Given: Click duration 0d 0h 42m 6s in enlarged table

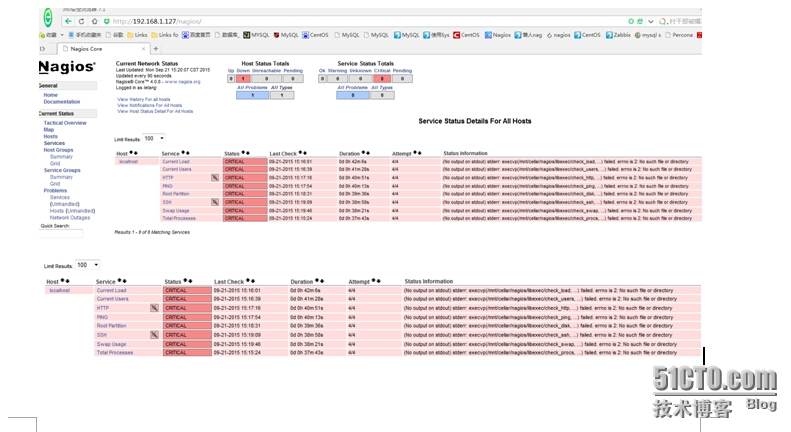Looking at the screenshot, I should 305,291.
